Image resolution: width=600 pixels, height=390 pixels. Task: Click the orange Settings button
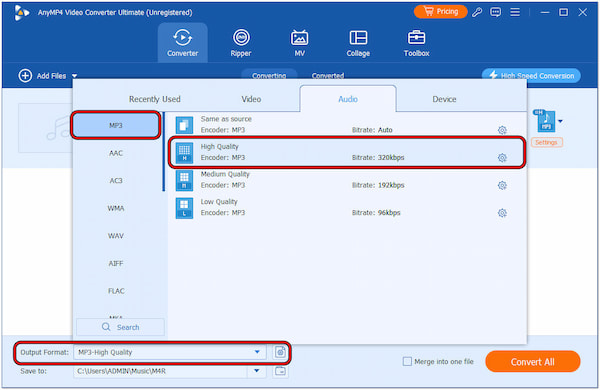click(546, 142)
